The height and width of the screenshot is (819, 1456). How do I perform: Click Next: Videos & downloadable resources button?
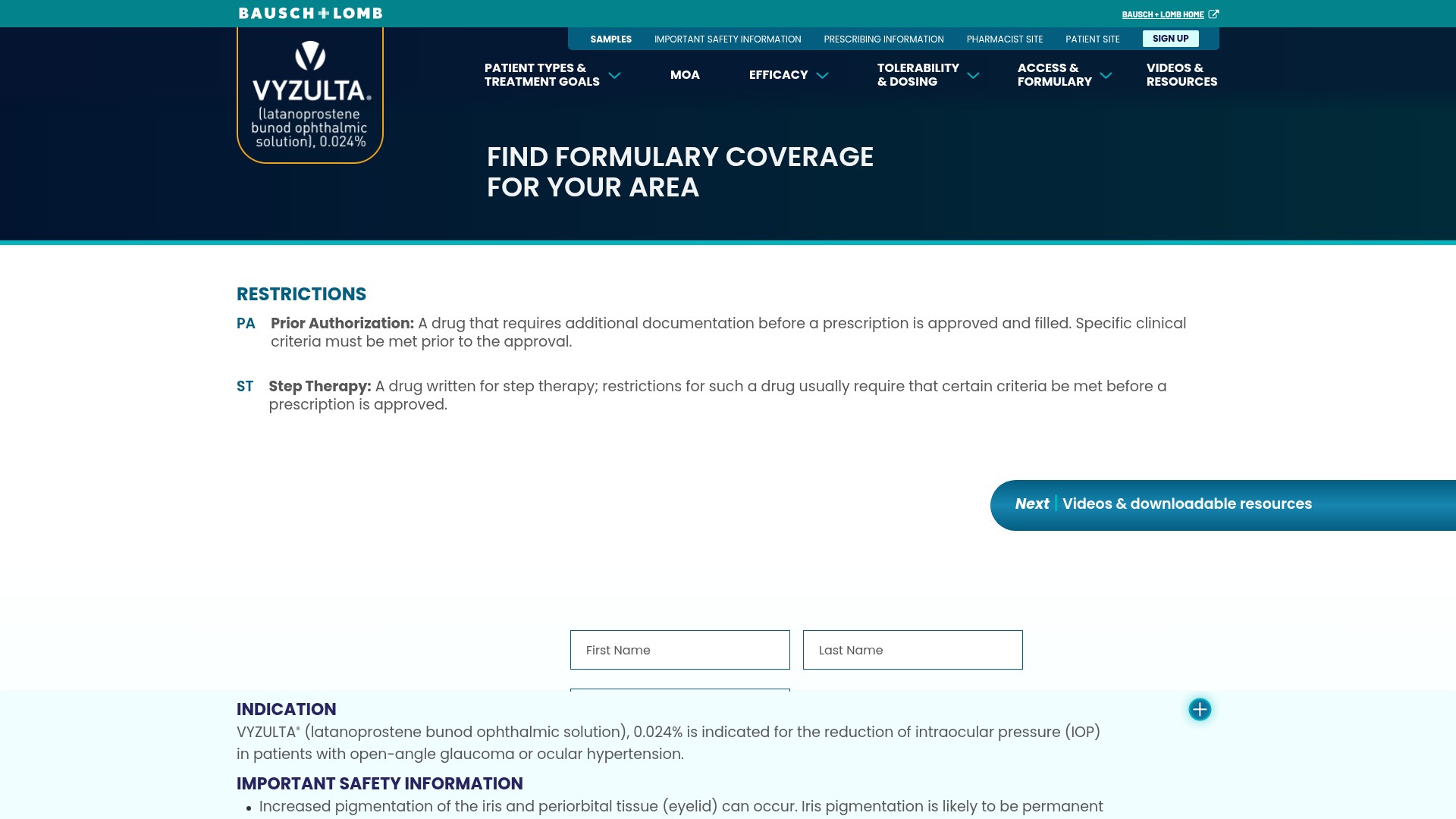click(1223, 505)
